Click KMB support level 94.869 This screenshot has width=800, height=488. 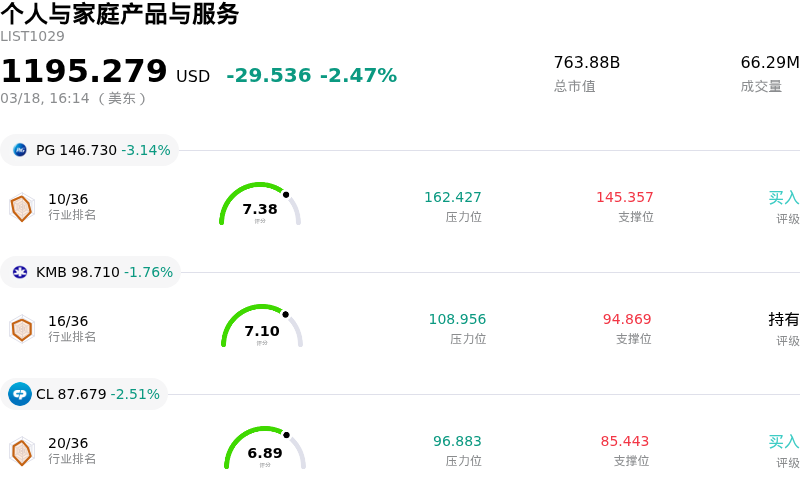tap(627, 319)
